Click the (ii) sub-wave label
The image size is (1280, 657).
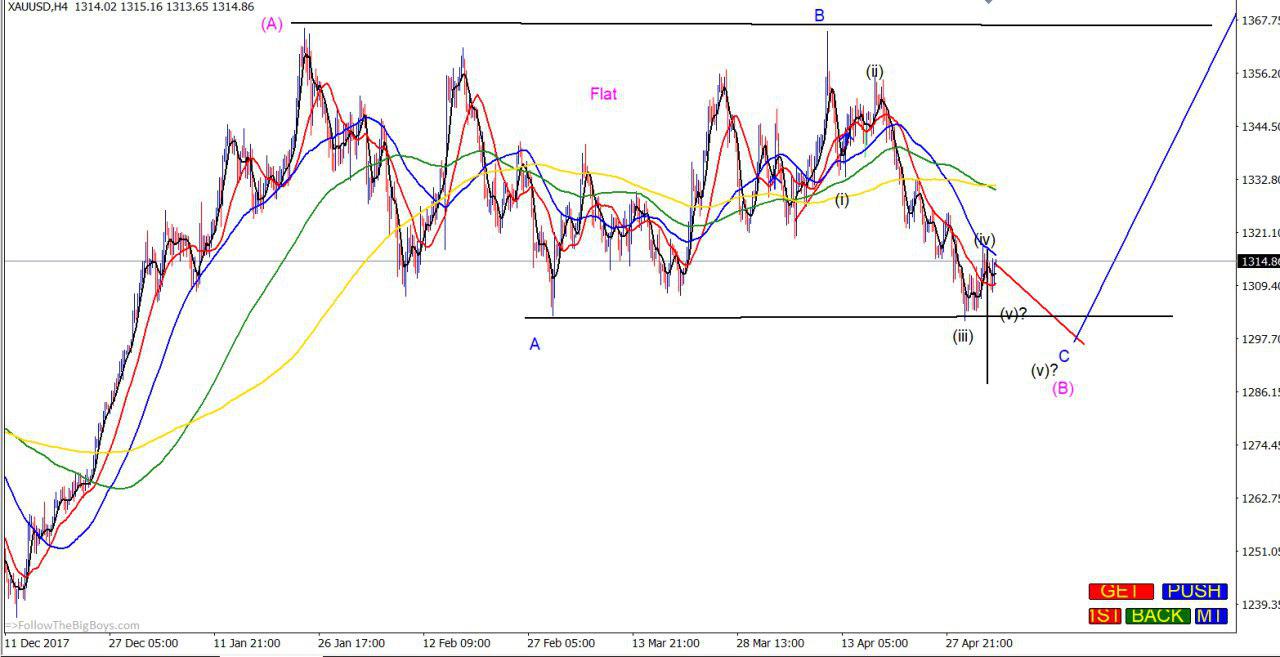click(875, 71)
